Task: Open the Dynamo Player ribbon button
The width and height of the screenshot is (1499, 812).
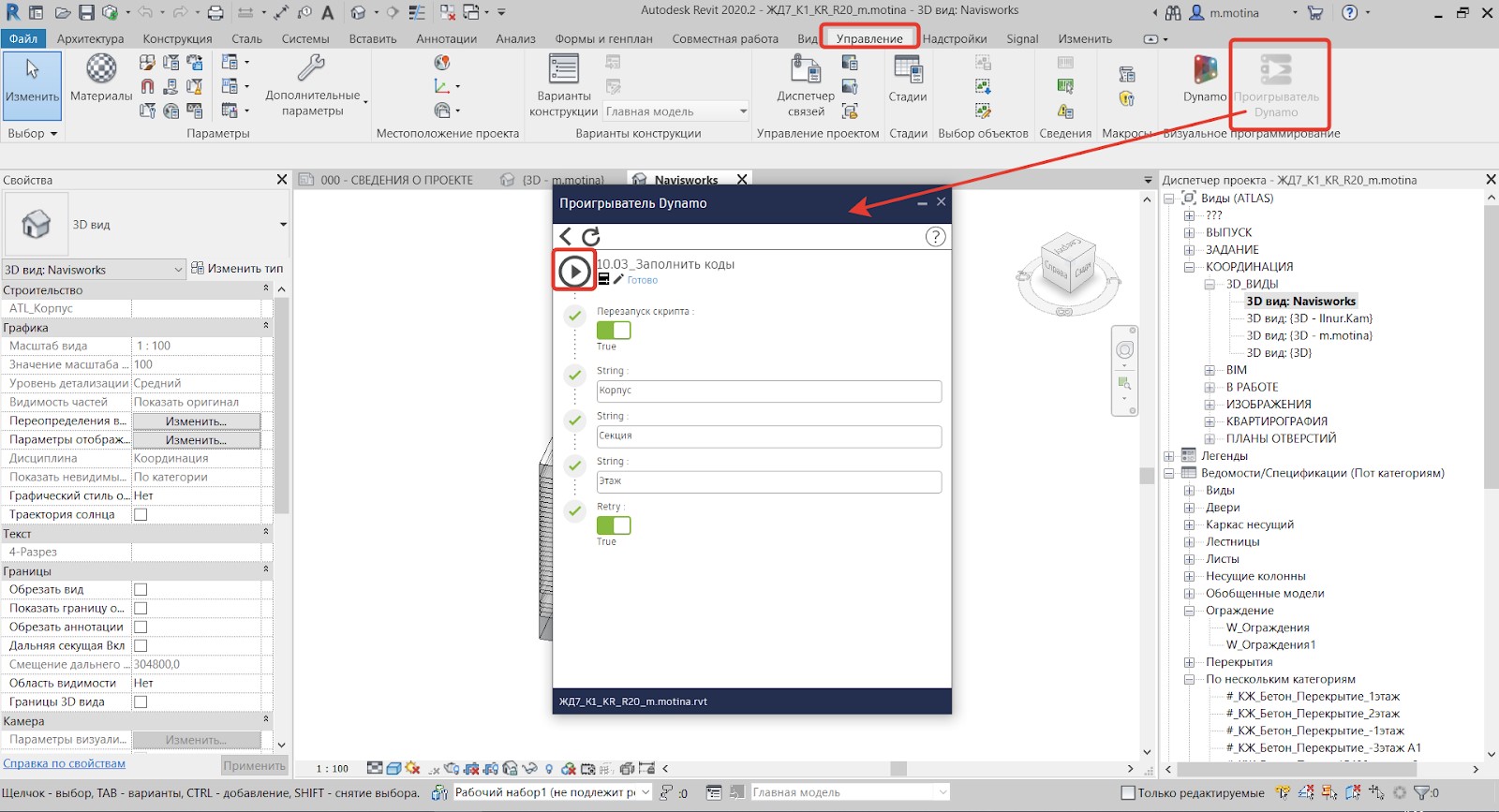Action: pos(1276,84)
